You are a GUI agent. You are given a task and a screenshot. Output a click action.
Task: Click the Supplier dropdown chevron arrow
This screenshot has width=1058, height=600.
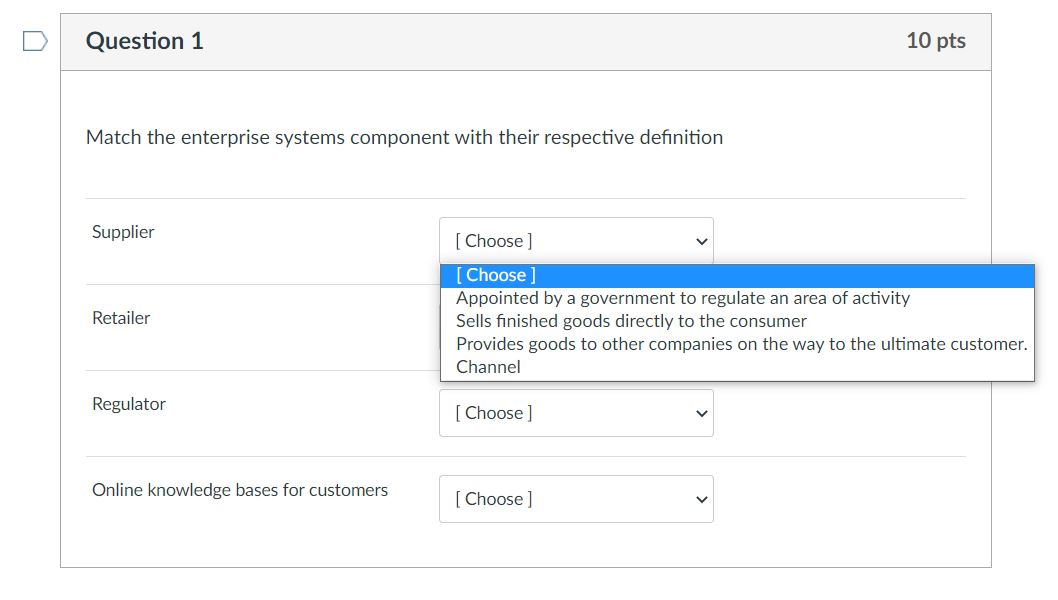tap(699, 240)
